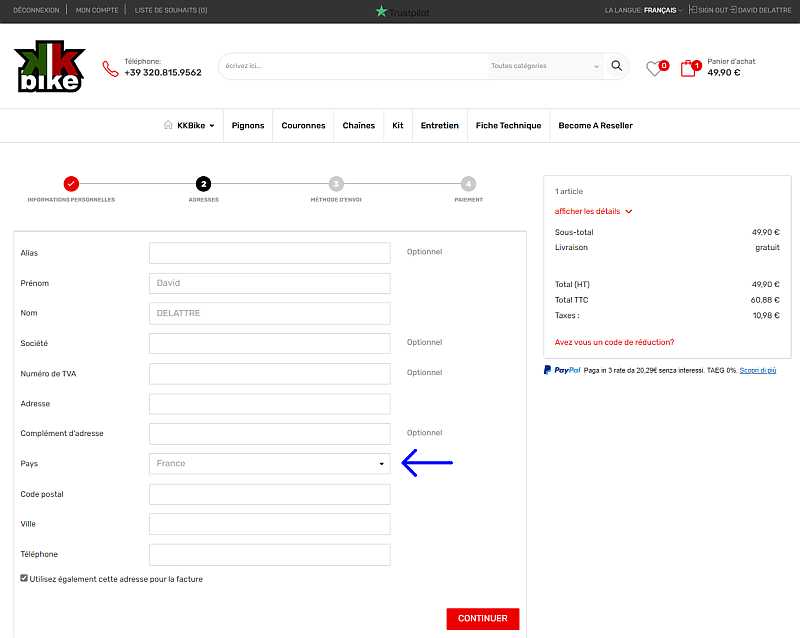Select step 4 Paiement circle
The image size is (800, 638).
pyautogui.click(x=468, y=184)
